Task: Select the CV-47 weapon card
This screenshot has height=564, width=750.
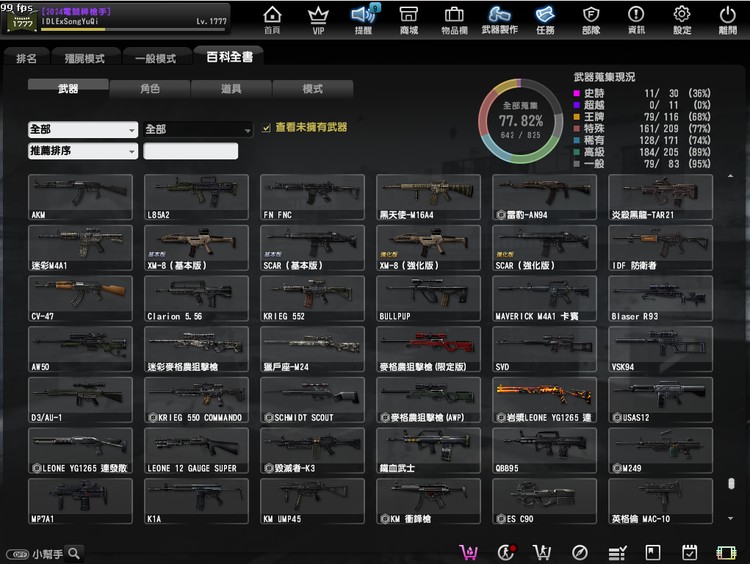Action: coord(80,299)
